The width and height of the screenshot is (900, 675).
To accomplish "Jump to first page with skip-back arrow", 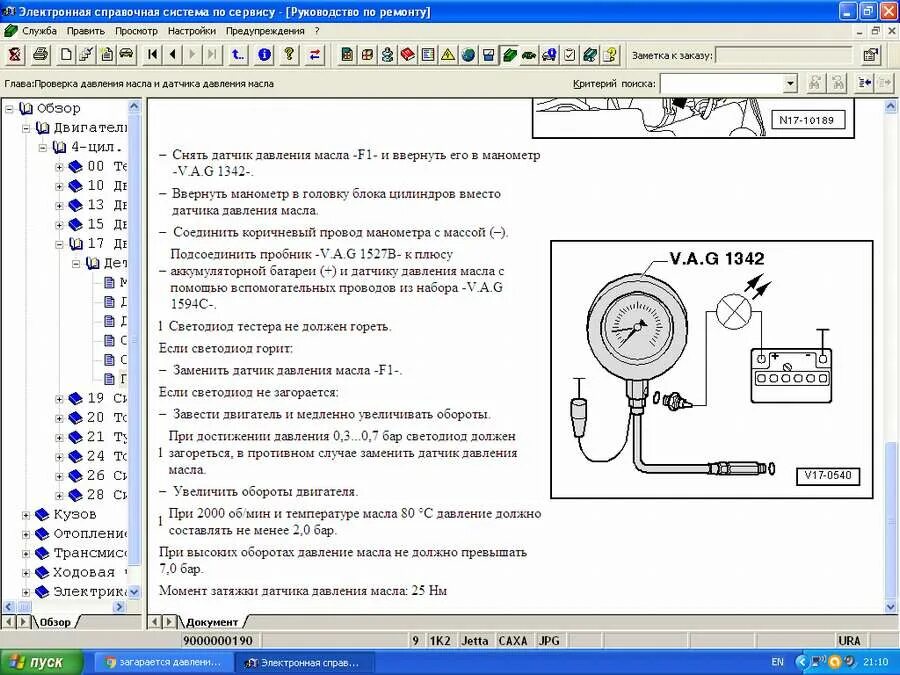I will (x=152, y=55).
